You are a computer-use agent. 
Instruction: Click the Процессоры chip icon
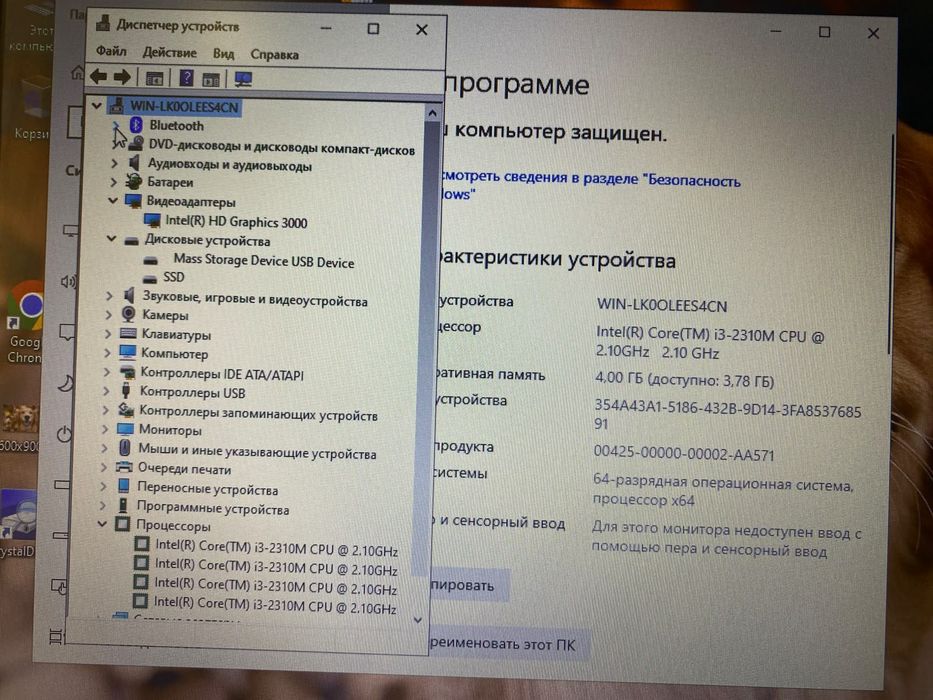[x=122, y=524]
